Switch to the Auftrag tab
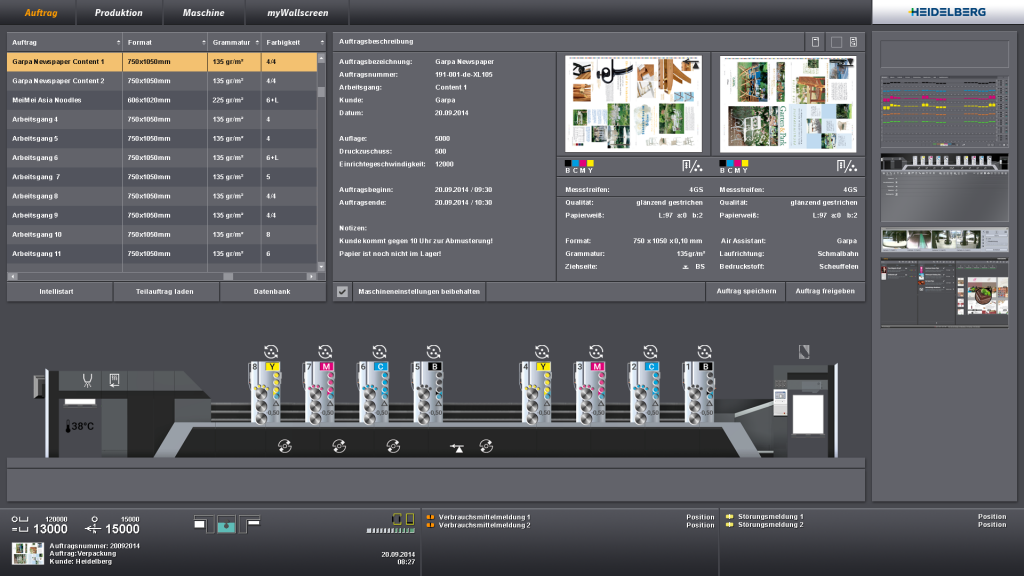This screenshot has height=576, width=1024. coord(41,12)
